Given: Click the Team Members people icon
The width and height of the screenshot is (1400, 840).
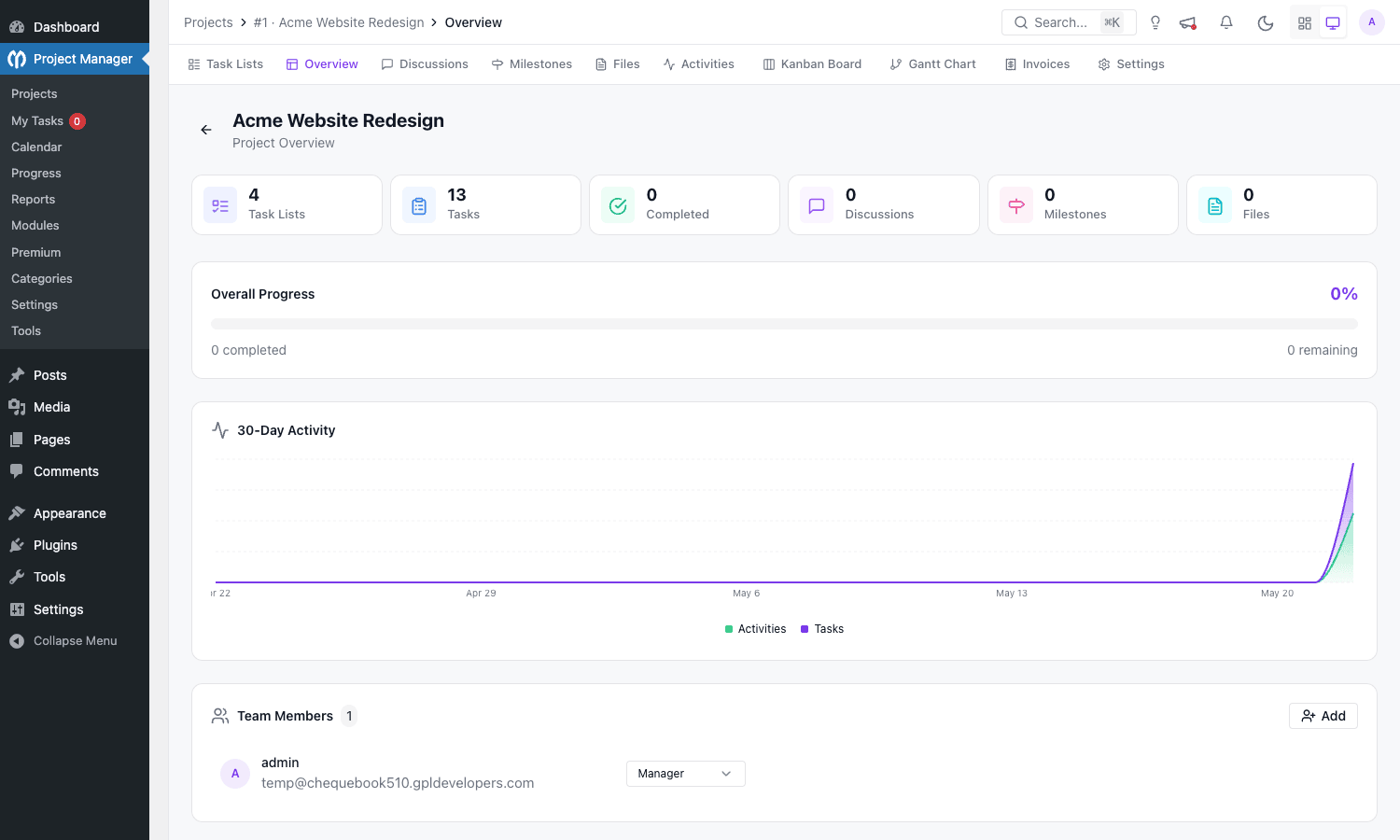Looking at the screenshot, I should coord(220,716).
